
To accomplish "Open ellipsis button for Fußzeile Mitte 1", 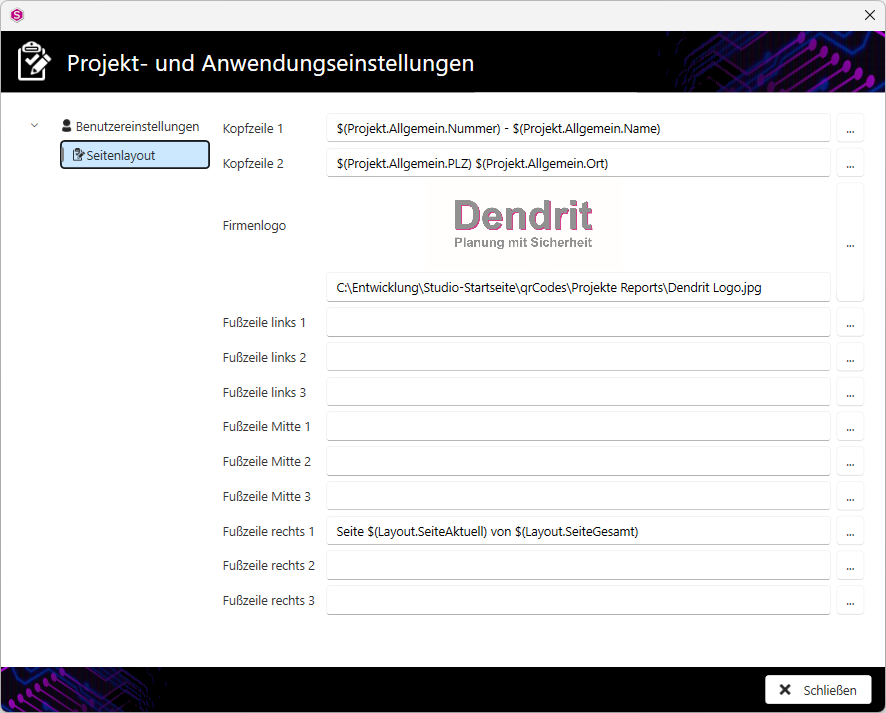I will pos(850,427).
